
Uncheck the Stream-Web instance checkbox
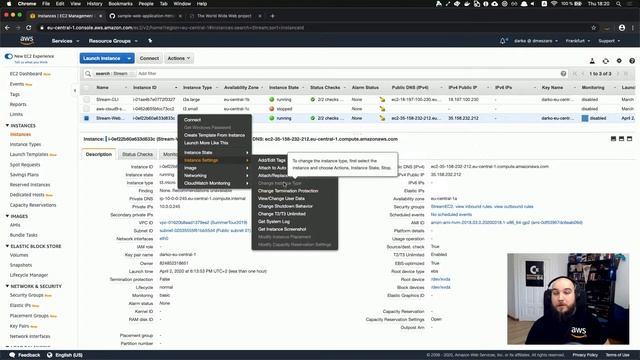coord(86,118)
